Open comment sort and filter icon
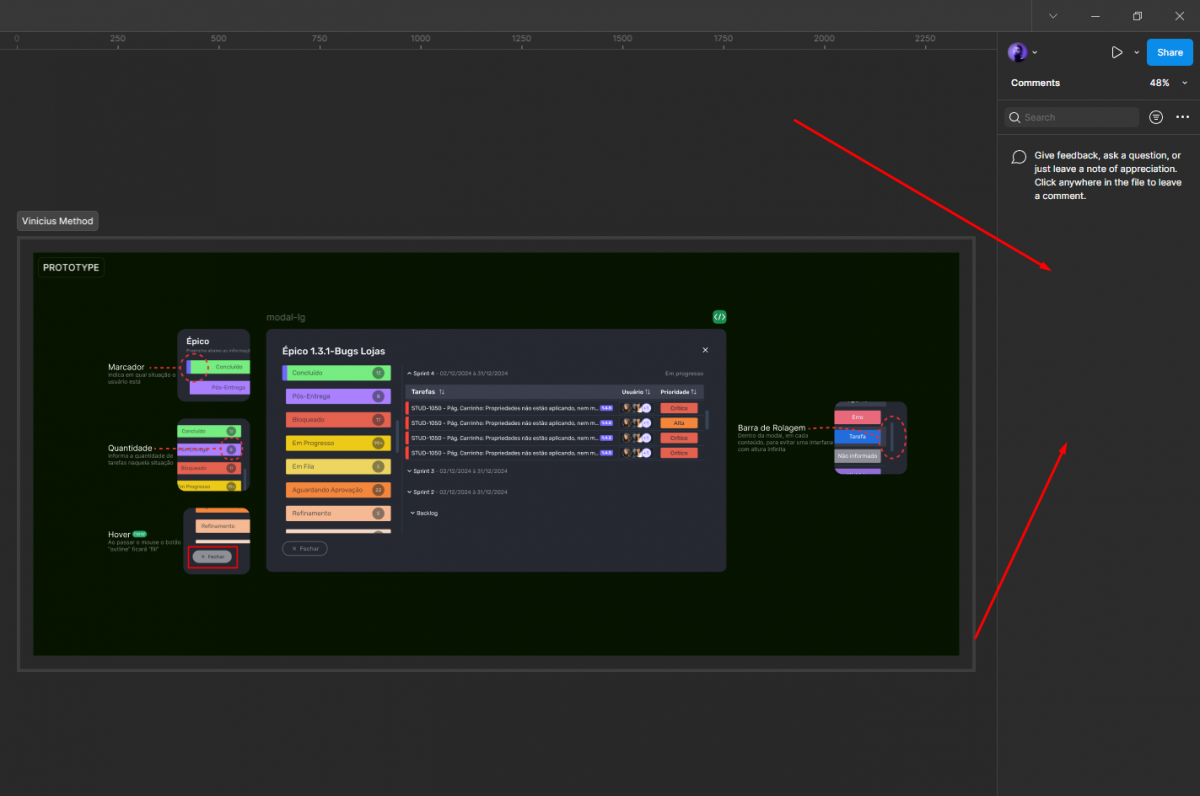This screenshot has width=1200, height=796. [1156, 117]
